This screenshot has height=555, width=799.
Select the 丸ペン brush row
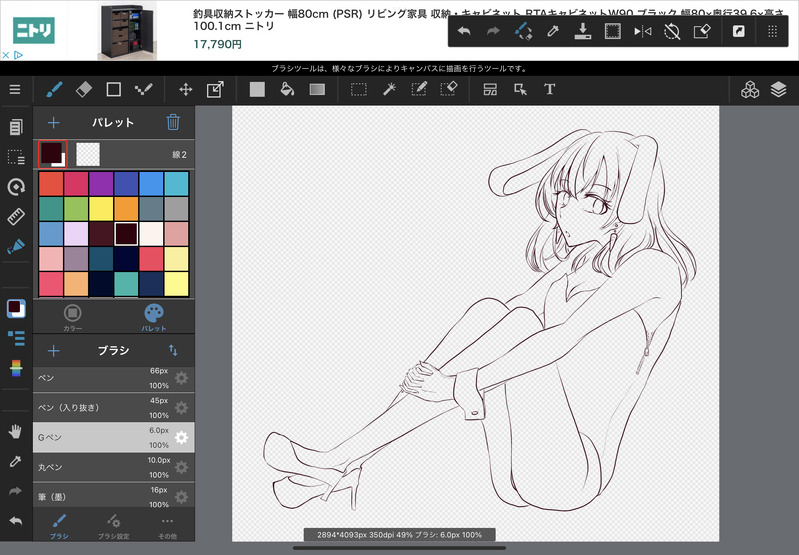click(114, 467)
